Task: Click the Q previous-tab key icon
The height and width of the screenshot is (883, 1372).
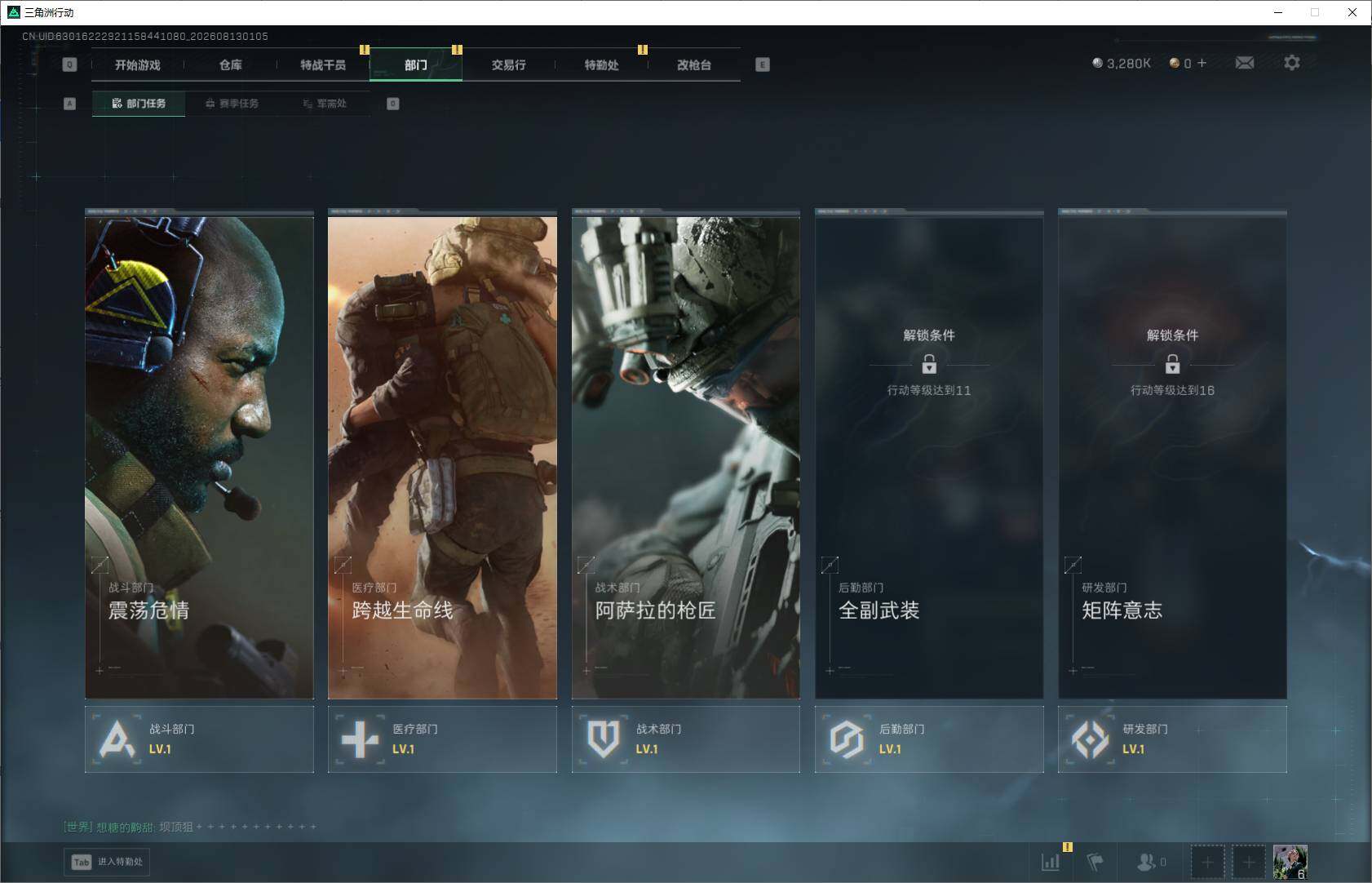Action: pyautogui.click(x=69, y=64)
